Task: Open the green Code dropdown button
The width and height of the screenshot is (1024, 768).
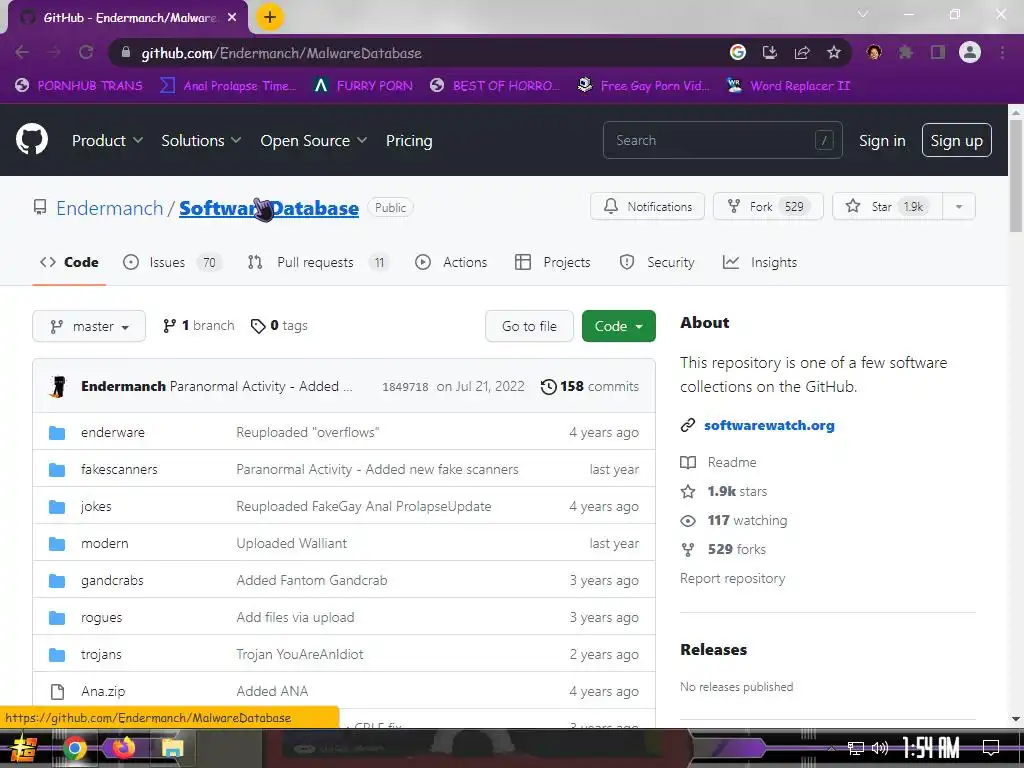Action: (x=618, y=326)
